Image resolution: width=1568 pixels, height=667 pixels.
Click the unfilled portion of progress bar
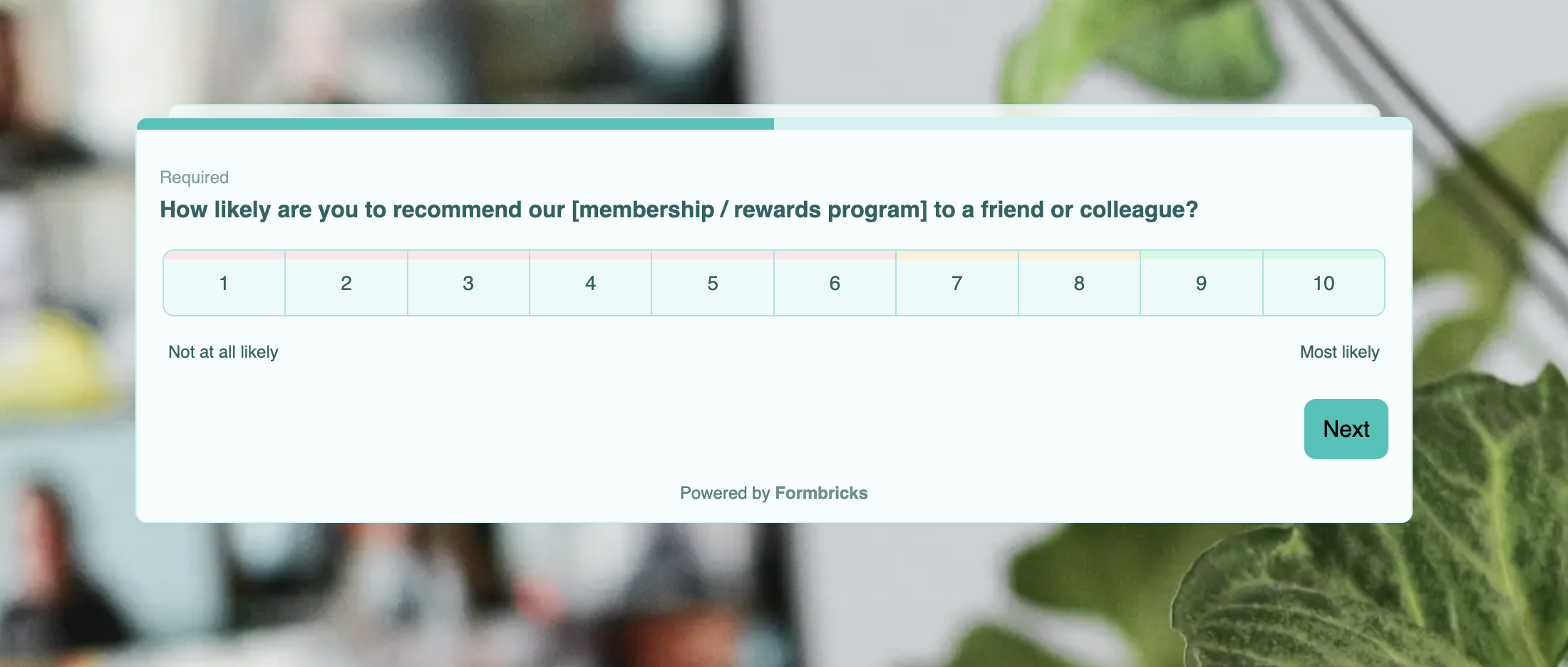click(1090, 124)
